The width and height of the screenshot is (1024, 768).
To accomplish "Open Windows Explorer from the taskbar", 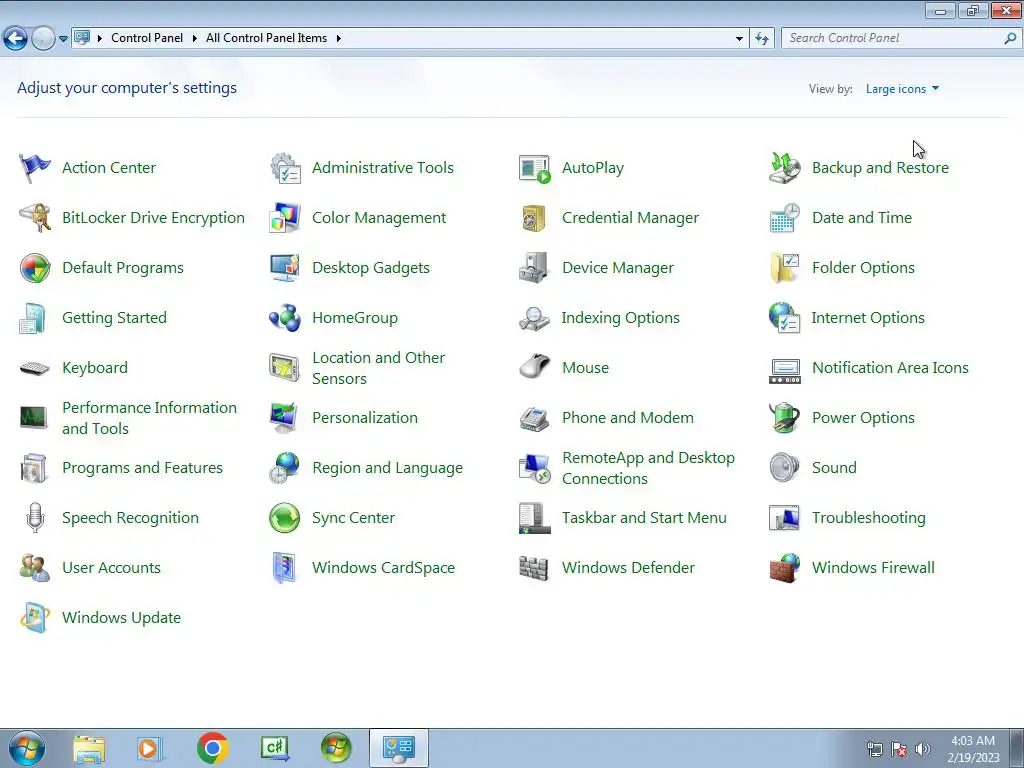I will click(x=89, y=748).
